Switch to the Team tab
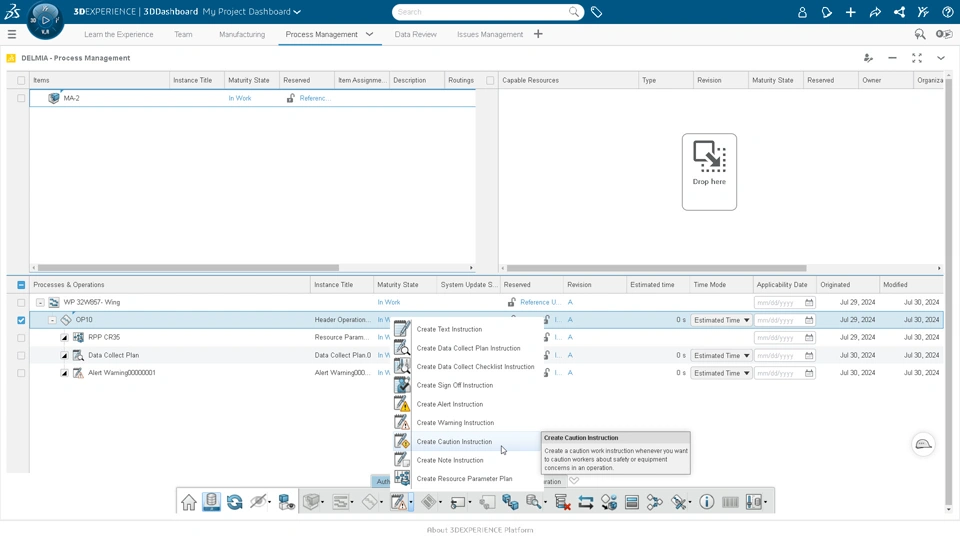The height and width of the screenshot is (540, 960). pos(183,34)
